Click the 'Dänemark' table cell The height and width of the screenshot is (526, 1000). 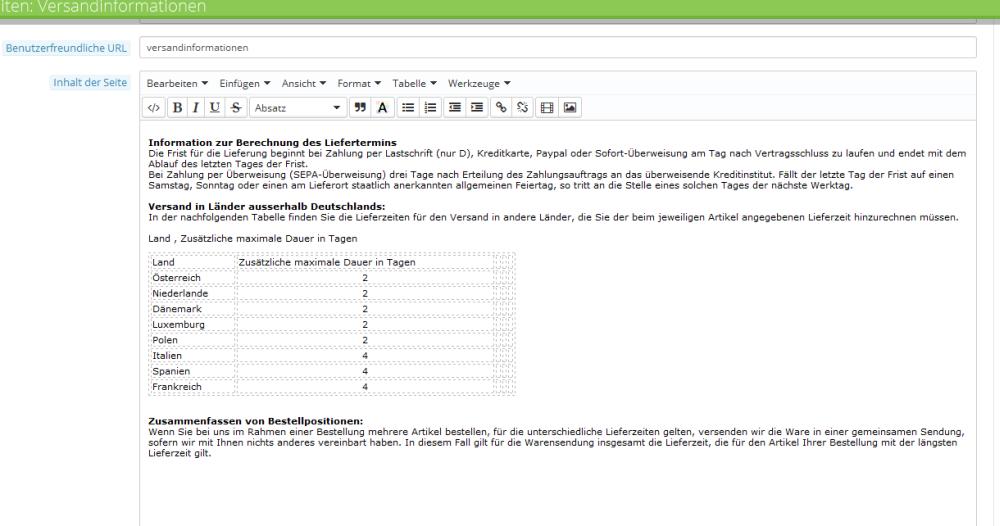click(x=193, y=309)
